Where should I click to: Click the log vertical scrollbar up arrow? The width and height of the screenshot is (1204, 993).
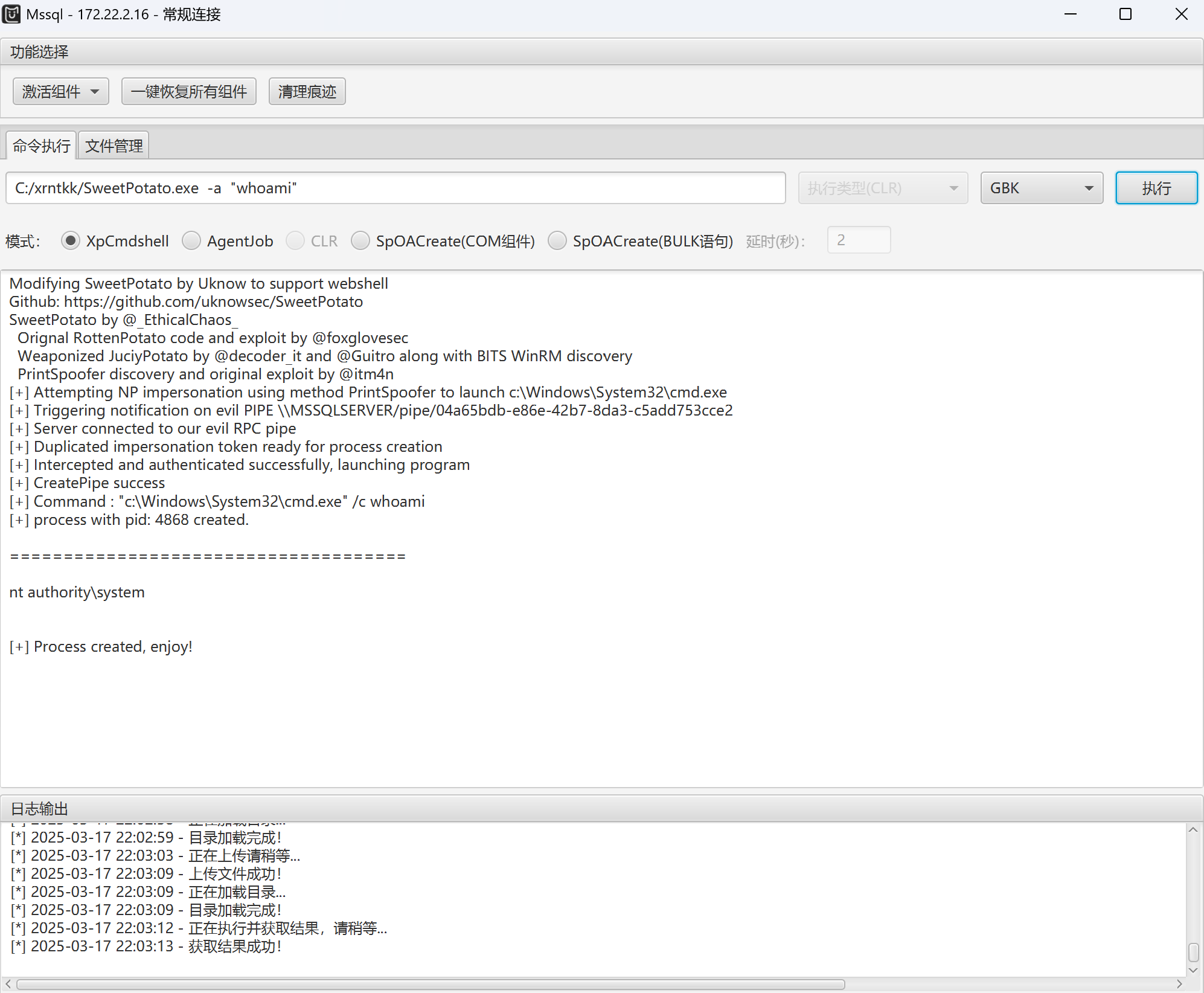1193,830
